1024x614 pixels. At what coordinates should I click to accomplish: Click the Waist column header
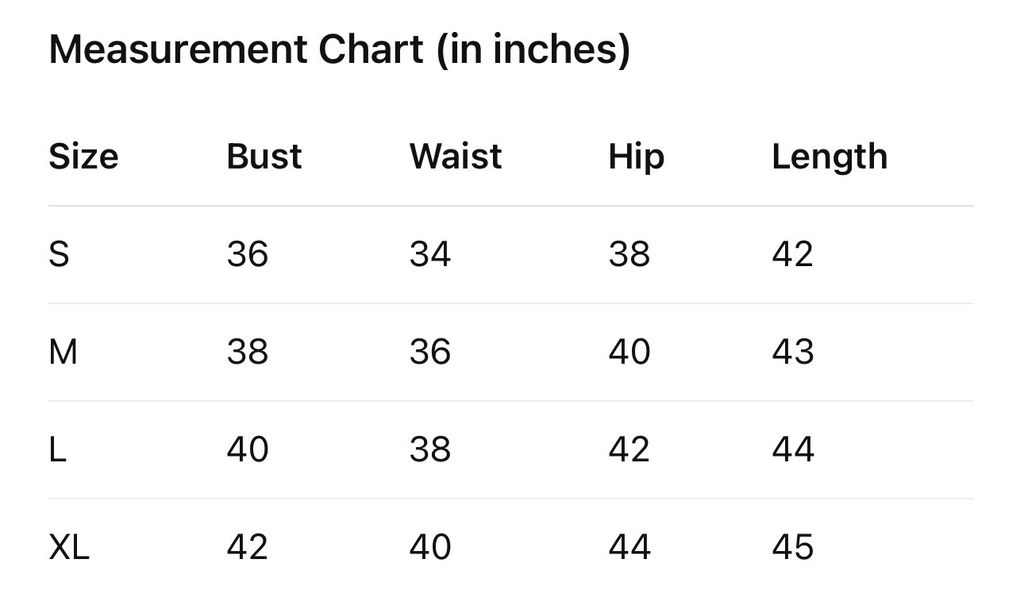click(x=455, y=157)
